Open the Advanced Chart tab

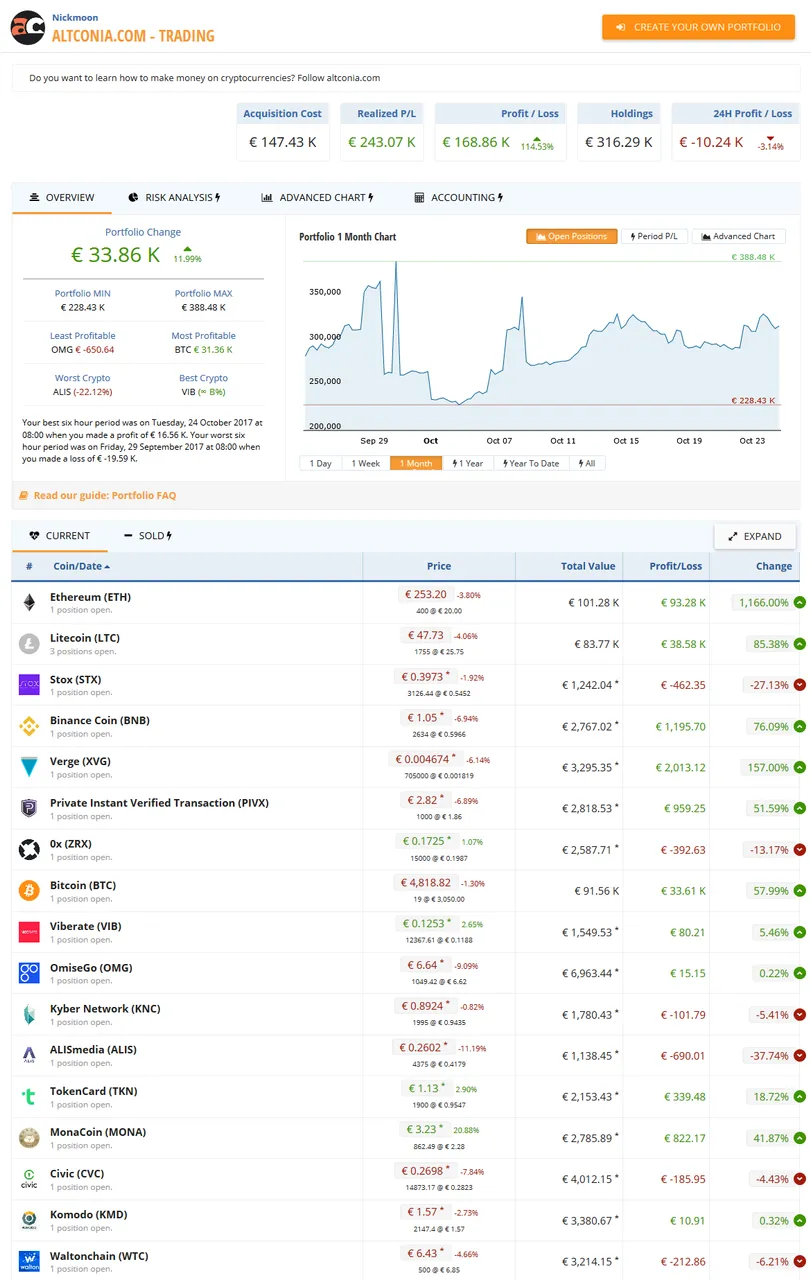pyautogui.click(x=317, y=198)
